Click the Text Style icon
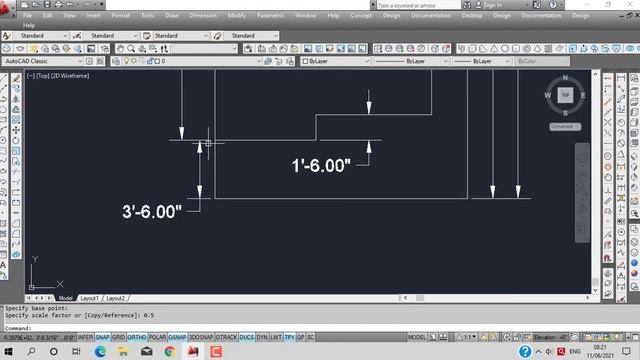 (x=7, y=36)
